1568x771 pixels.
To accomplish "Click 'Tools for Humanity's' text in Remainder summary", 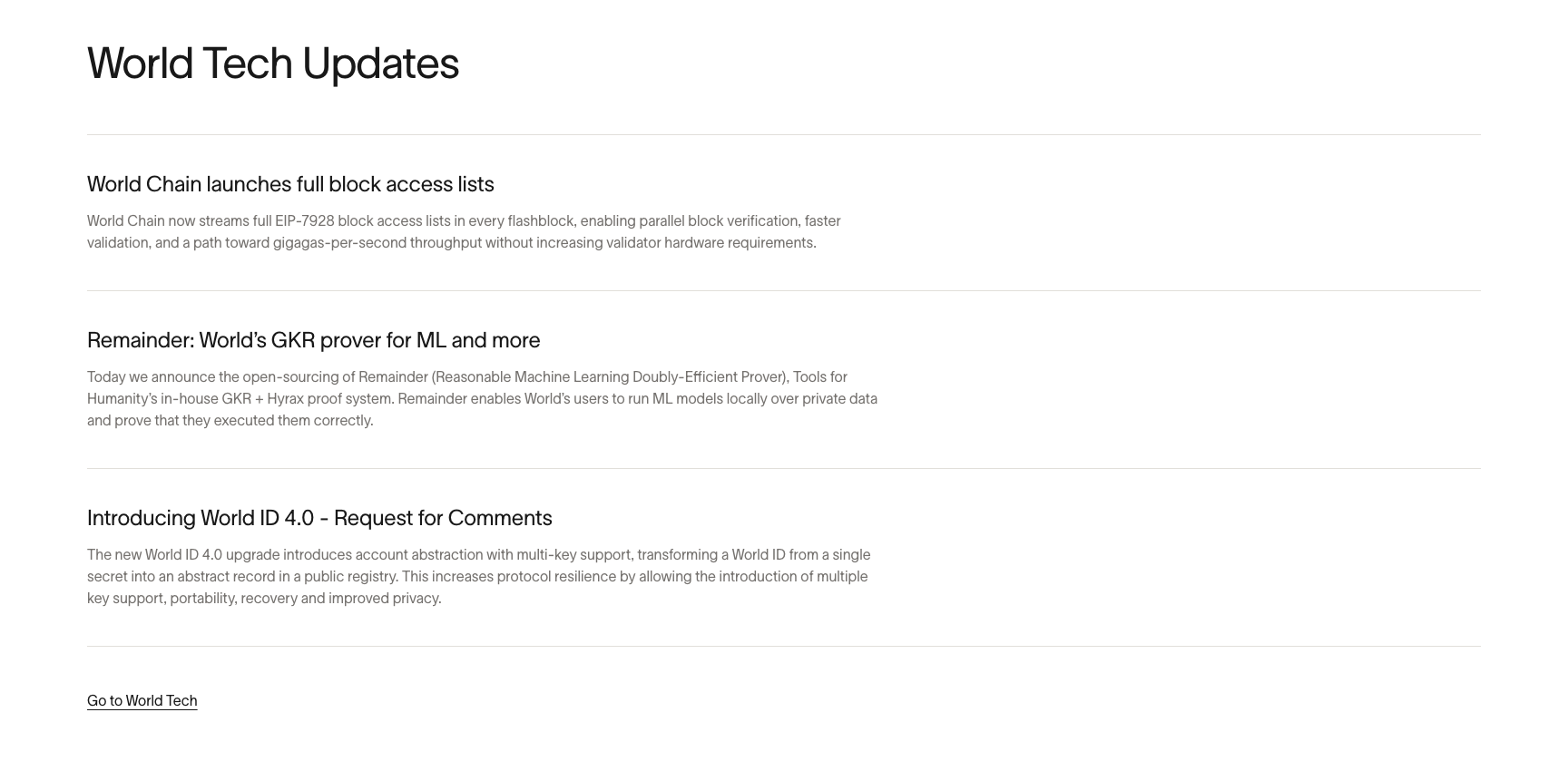I will pos(467,388).
